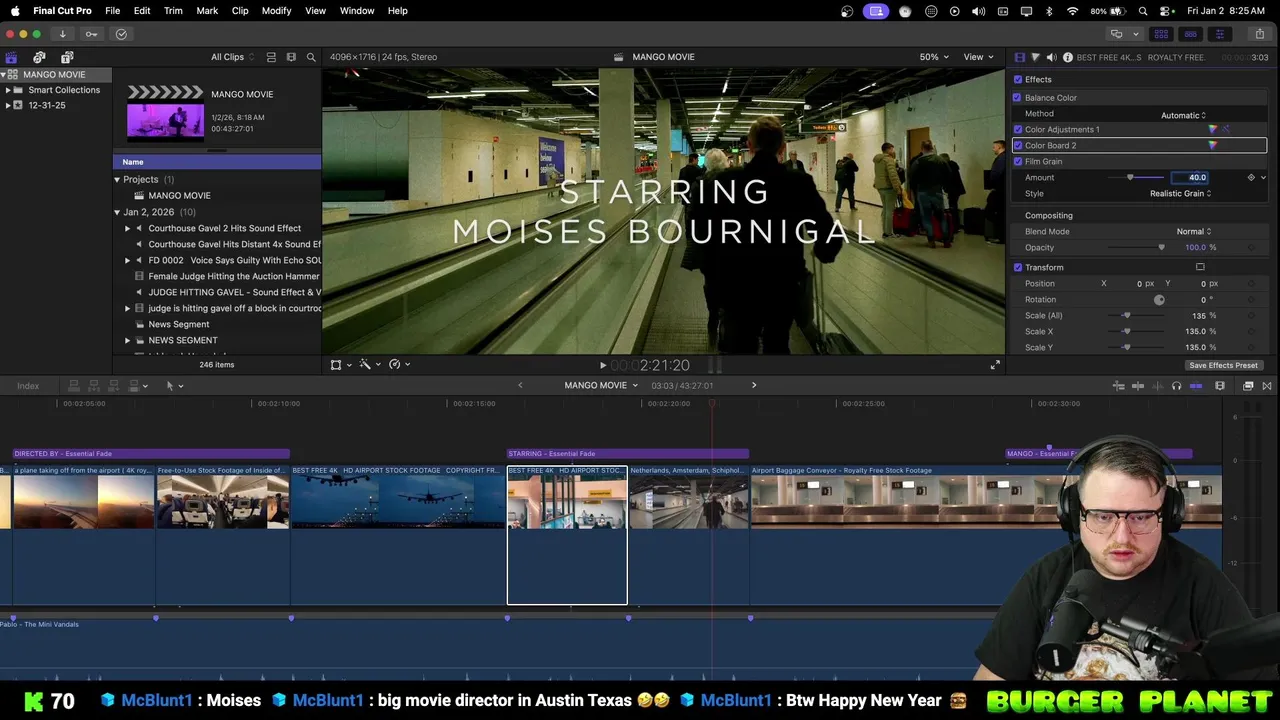Viewport: 1280px width, 720px height.
Task: Toggle skimming in the timeline toolbar
Action: click(x=1137, y=386)
